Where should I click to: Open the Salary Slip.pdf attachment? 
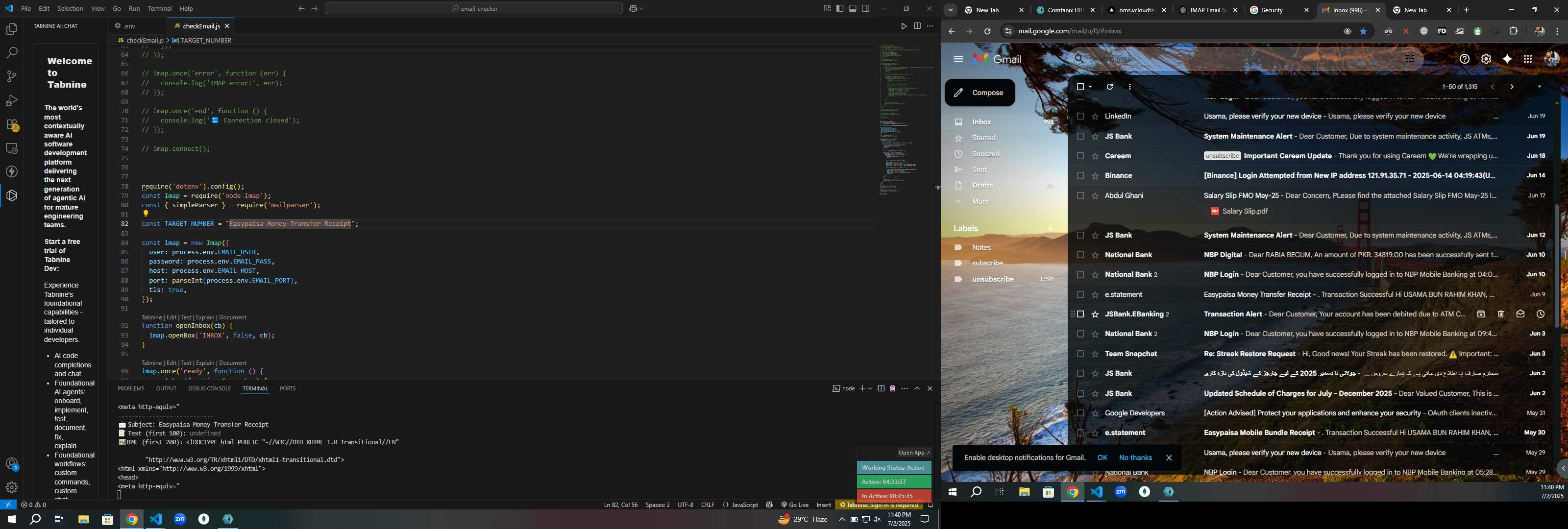(x=1239, y=212)
